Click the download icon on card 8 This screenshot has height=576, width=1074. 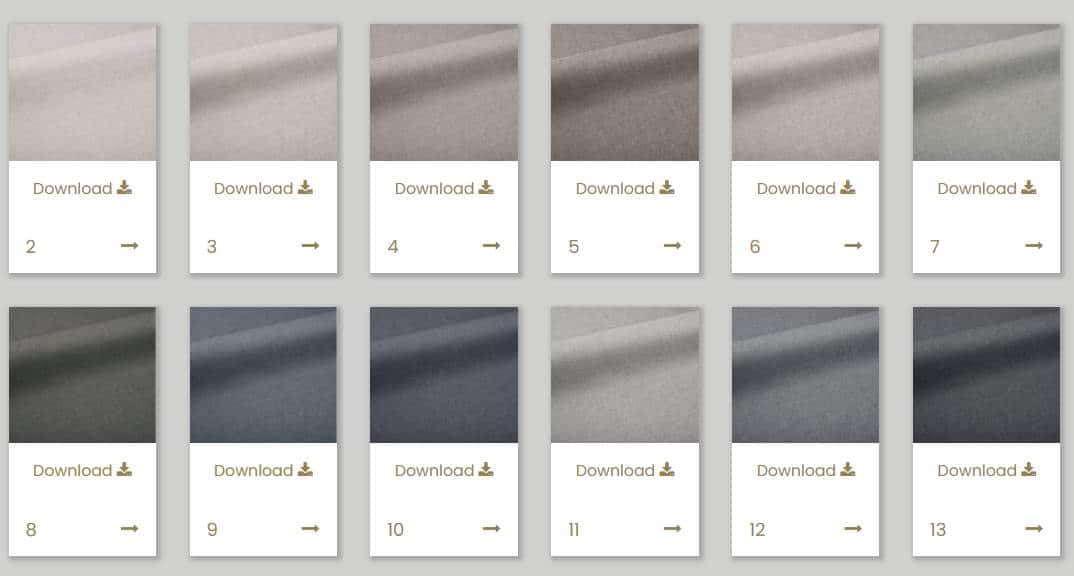point(124,469)
